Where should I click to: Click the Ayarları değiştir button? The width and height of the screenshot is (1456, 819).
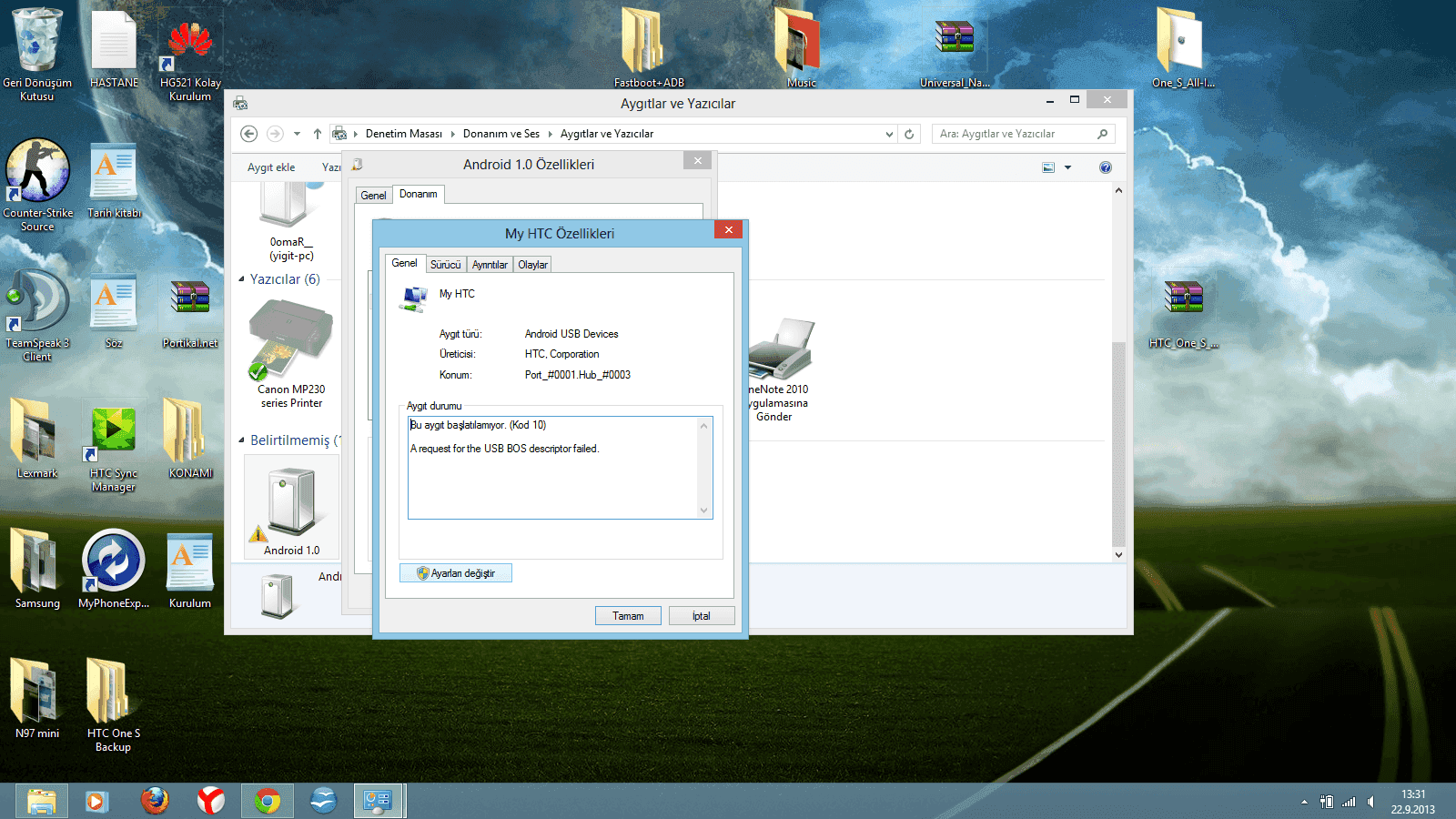[x=456, y=573]
